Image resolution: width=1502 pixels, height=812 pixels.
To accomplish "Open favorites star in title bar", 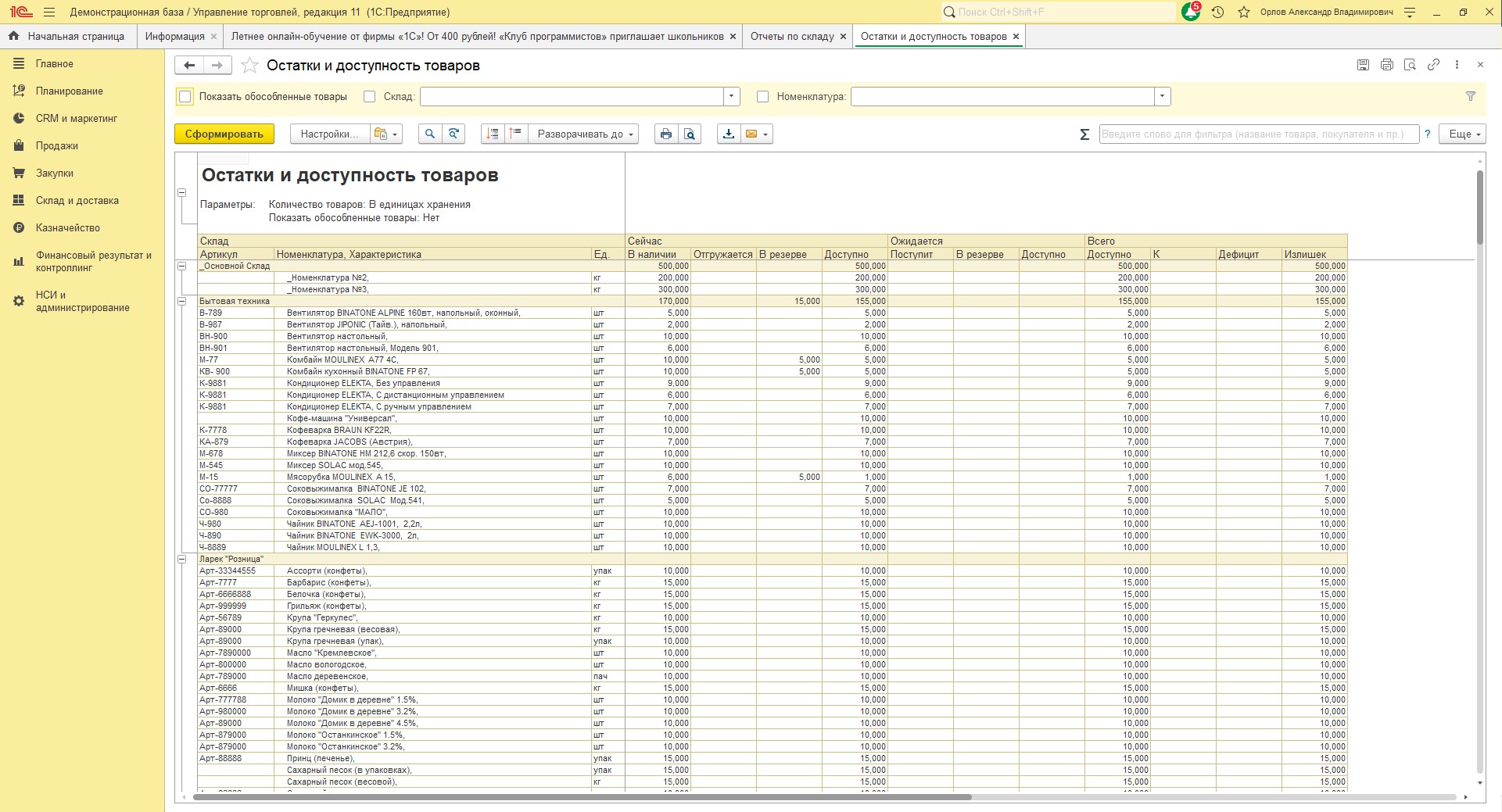I will pos(1244,12).
